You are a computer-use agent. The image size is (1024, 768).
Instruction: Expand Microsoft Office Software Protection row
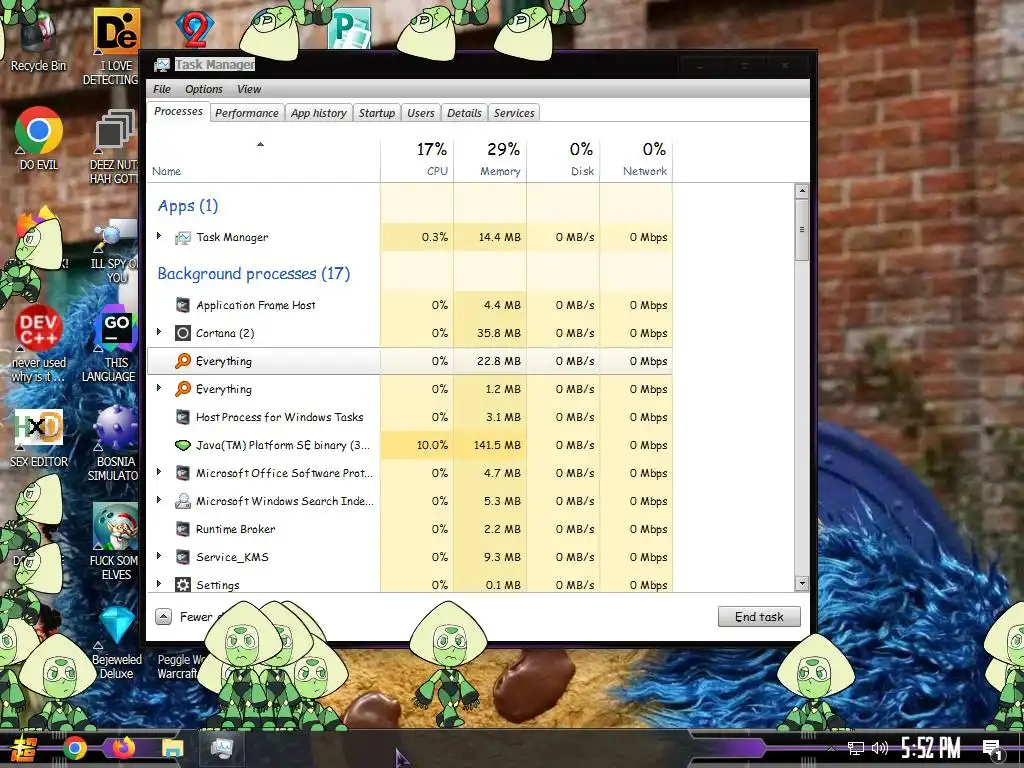pyautogui.click(x=159, y=472)
